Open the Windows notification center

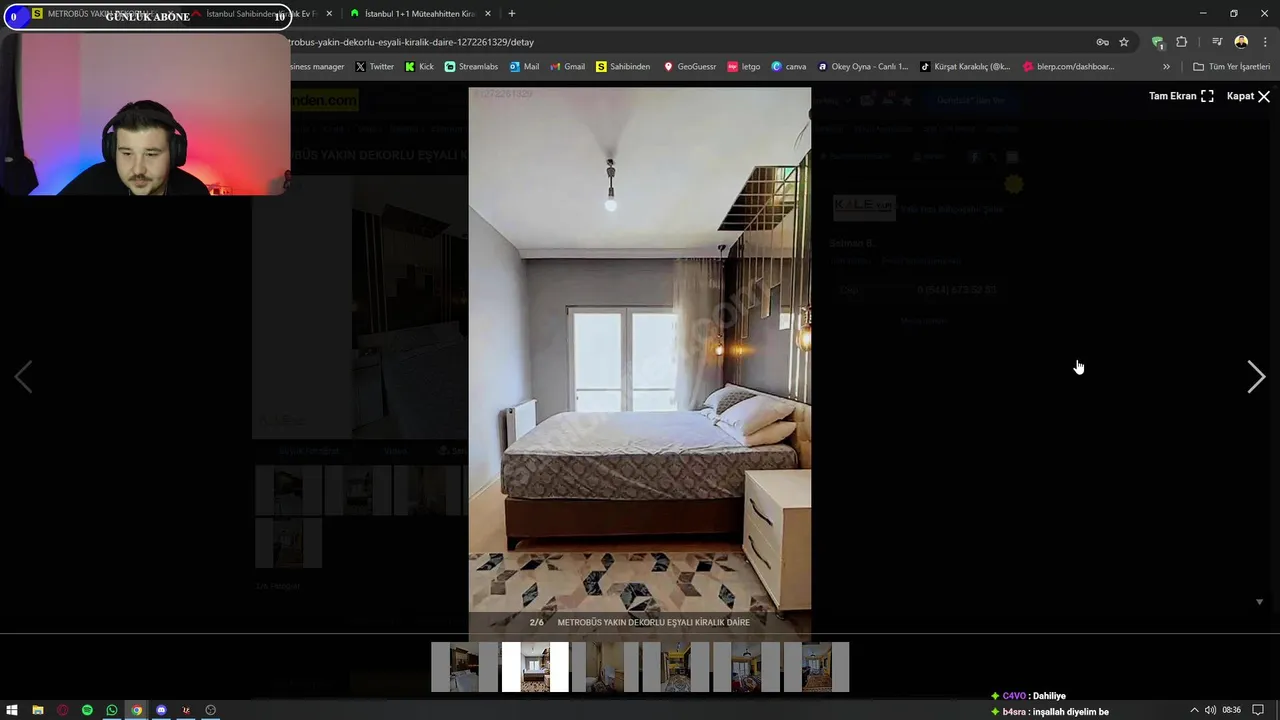(x=1258, y=710)
